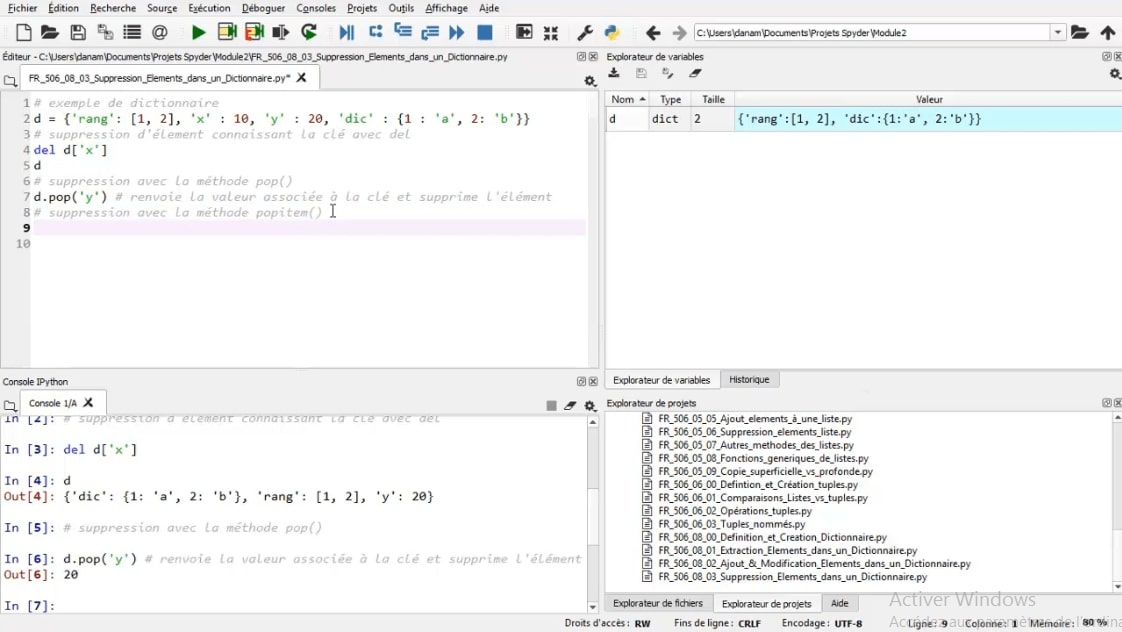Save the current file using the floppy disk icon
The width and height of the screenshot is (1122, 632).
coord(78,33)
